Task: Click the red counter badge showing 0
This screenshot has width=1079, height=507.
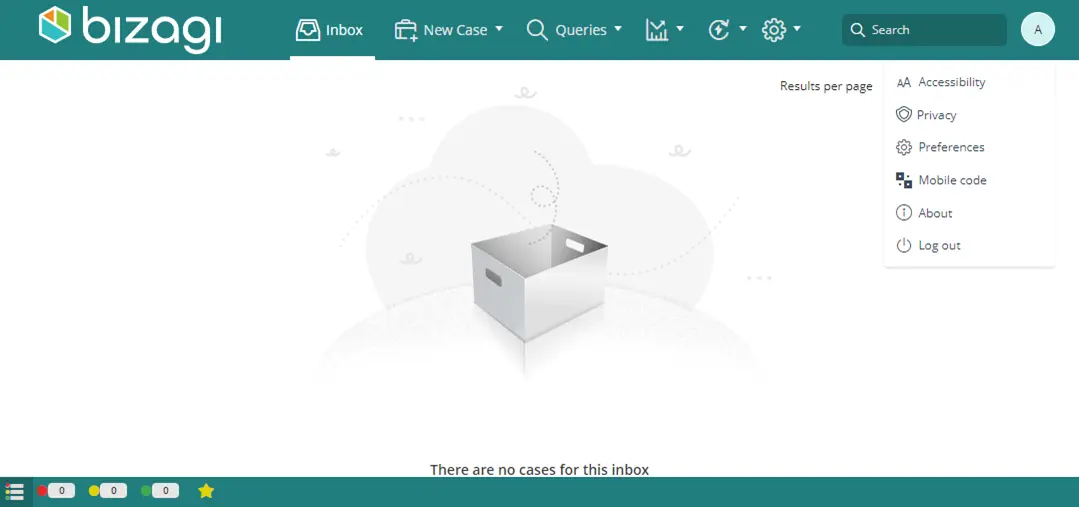Action: pos(61,491)
